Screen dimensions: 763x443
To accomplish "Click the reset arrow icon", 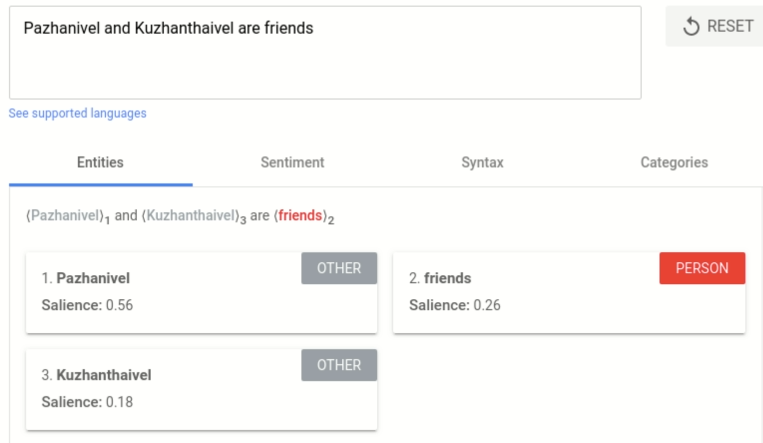I will click(x=691, y=27).
